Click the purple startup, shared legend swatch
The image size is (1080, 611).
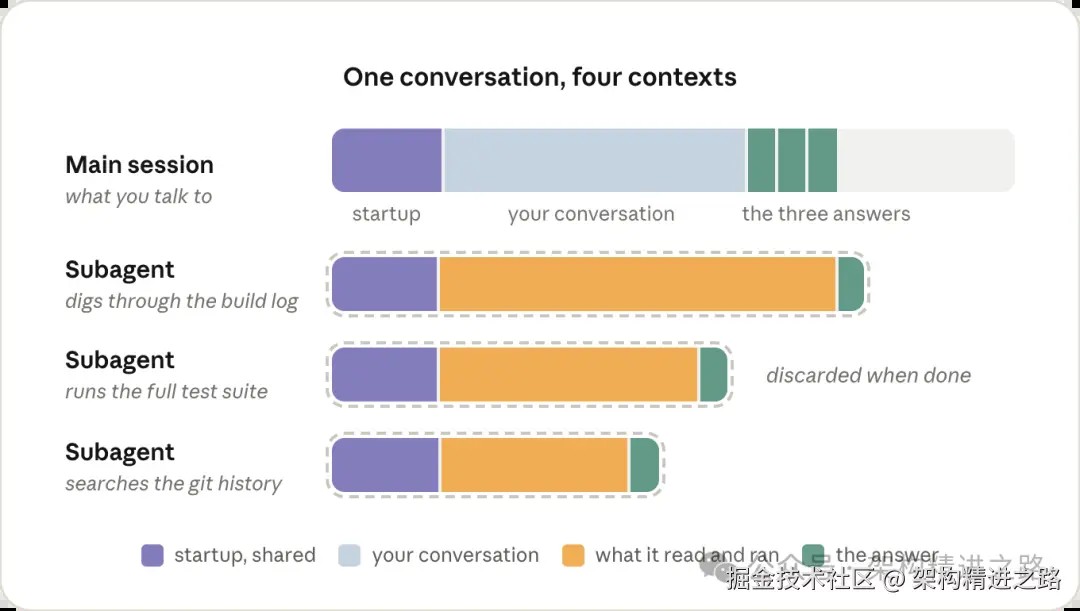pyautogui.click(x=152, y=555)
